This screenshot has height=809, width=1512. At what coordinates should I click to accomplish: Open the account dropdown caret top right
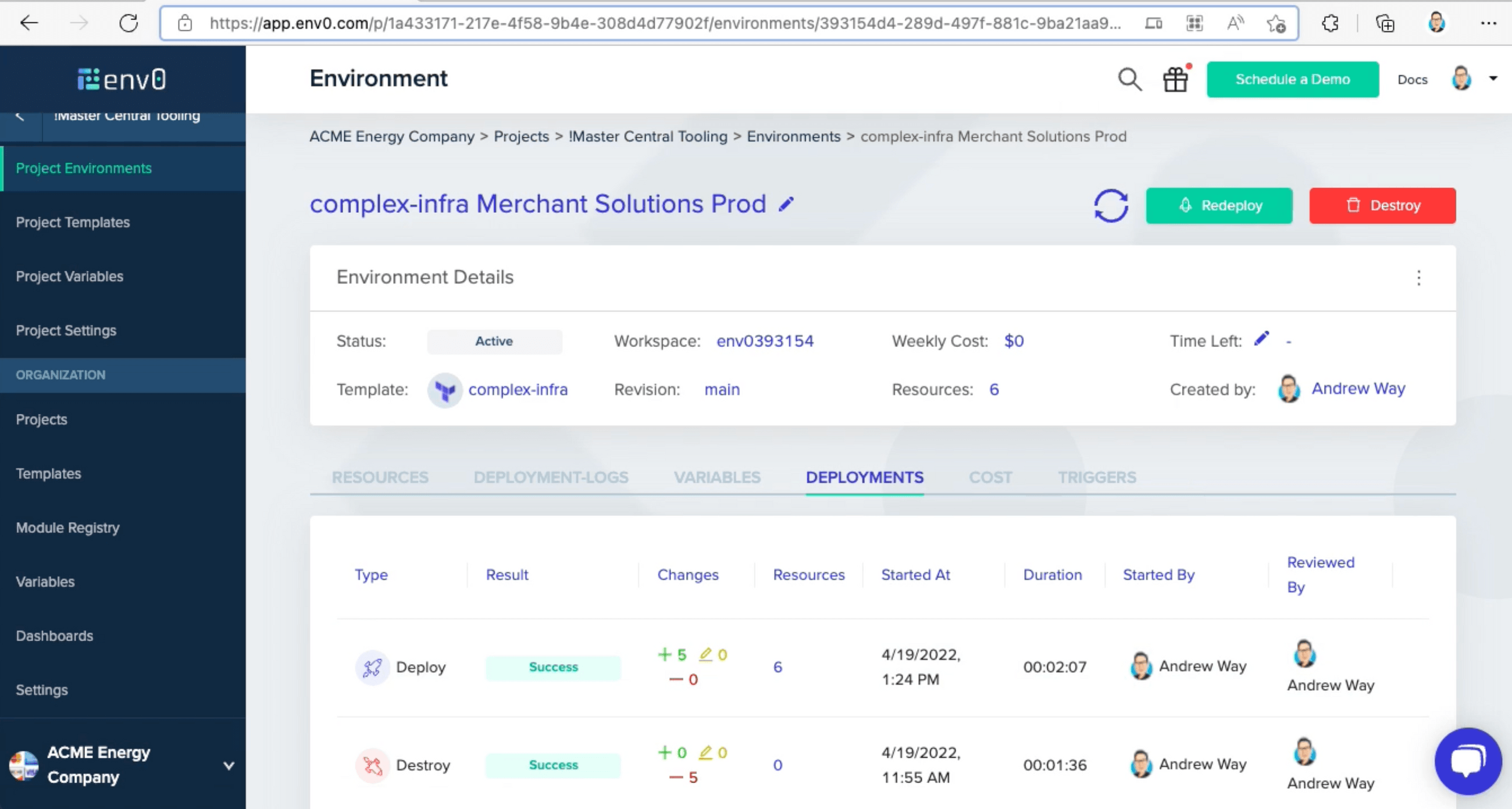(x=1494, y=79)
